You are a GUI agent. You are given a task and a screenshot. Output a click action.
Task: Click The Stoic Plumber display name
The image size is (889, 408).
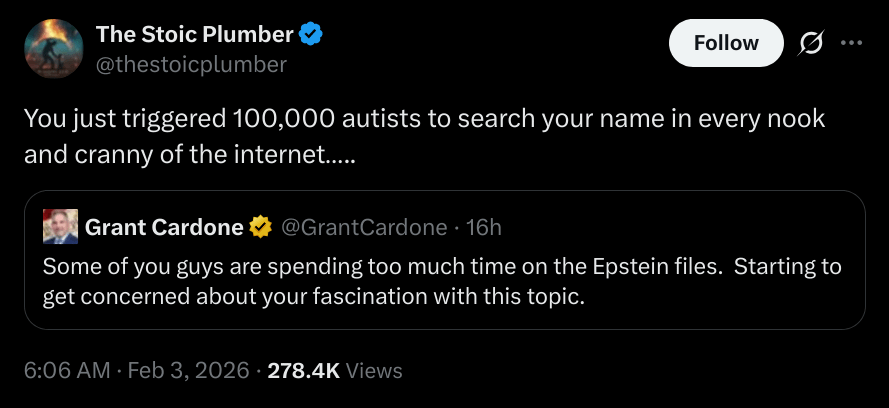194,34
